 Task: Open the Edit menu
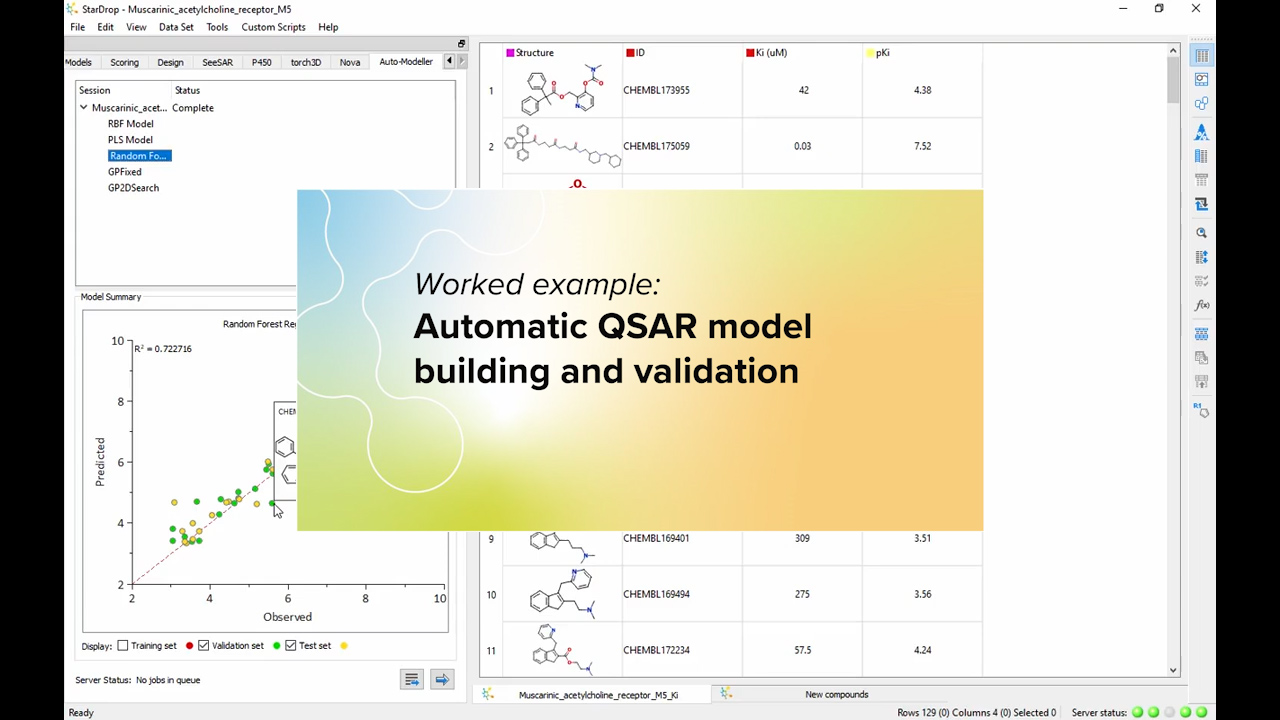coord(105,27)
